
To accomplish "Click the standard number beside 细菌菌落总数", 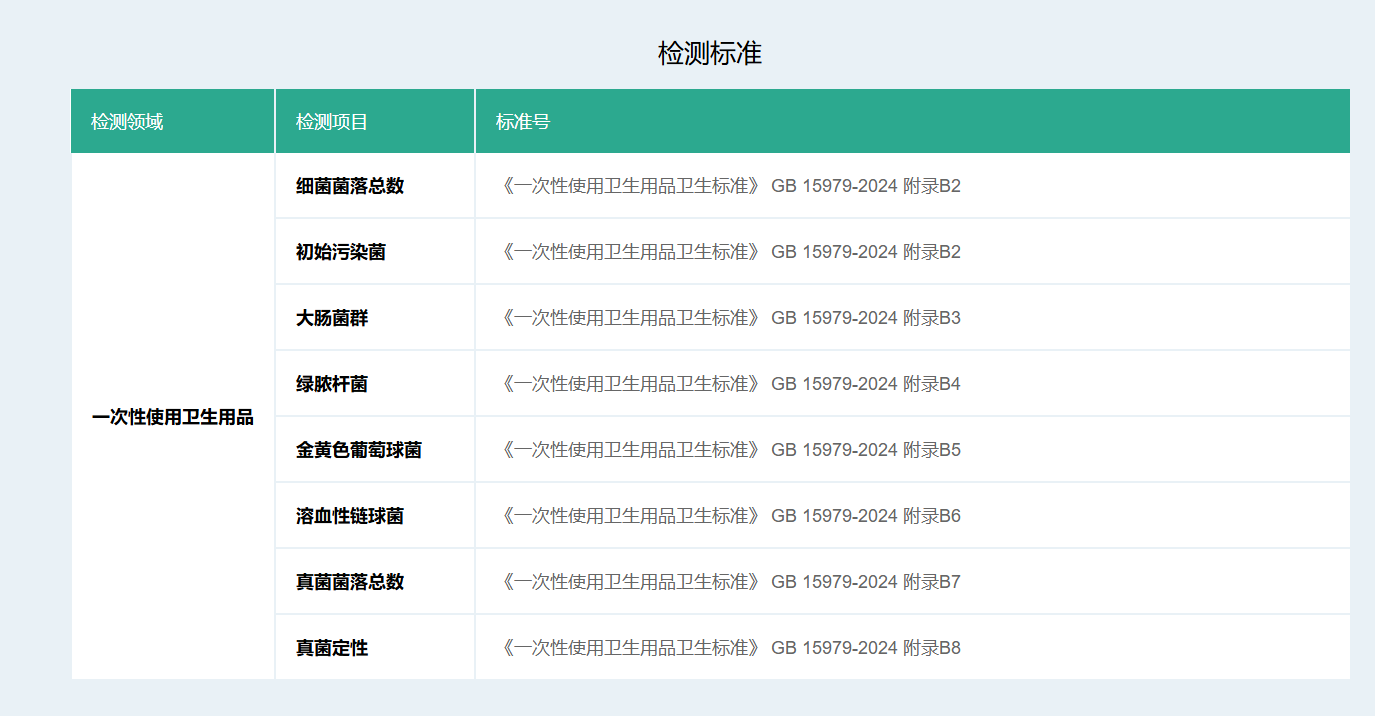I will 730,186.
